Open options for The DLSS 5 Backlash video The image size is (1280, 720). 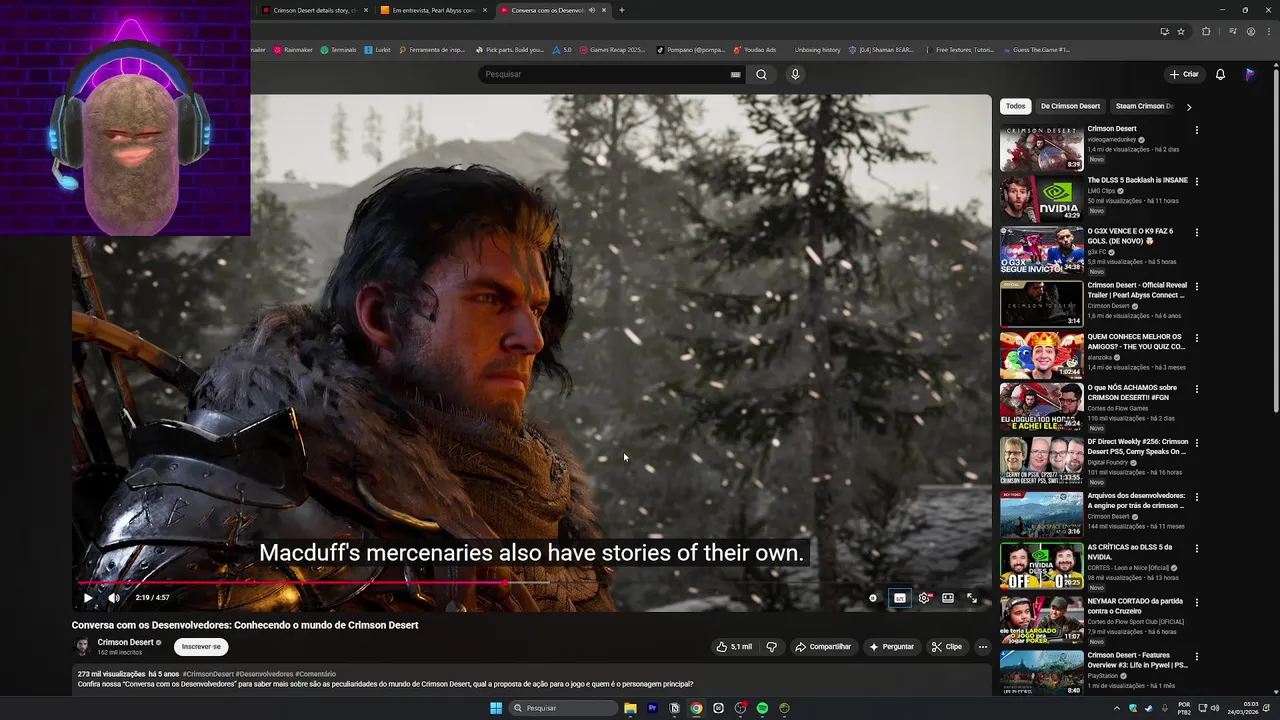[x=1196, y=182]
